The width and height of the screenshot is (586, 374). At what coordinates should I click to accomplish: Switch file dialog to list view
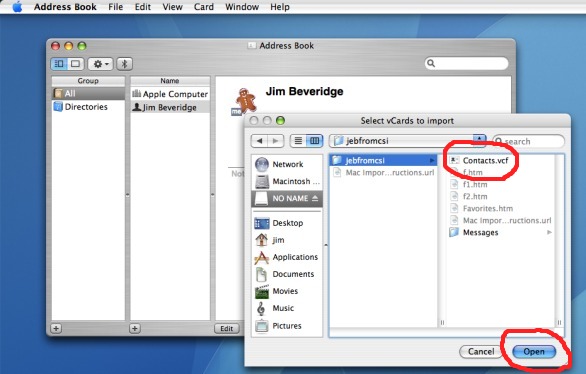tap(298, 141)
